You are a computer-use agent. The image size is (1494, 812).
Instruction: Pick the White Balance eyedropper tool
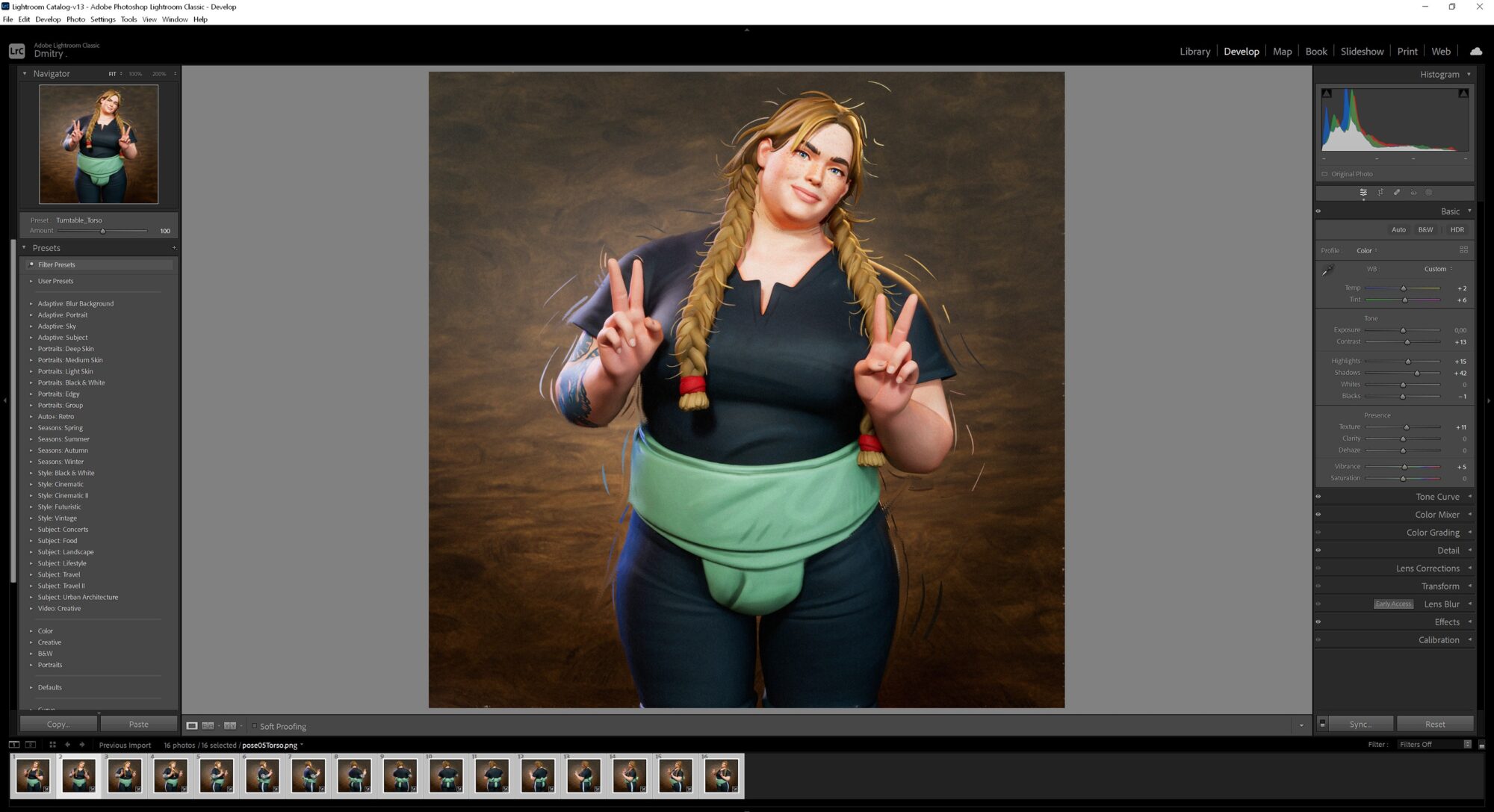(x=1327, y=270)
